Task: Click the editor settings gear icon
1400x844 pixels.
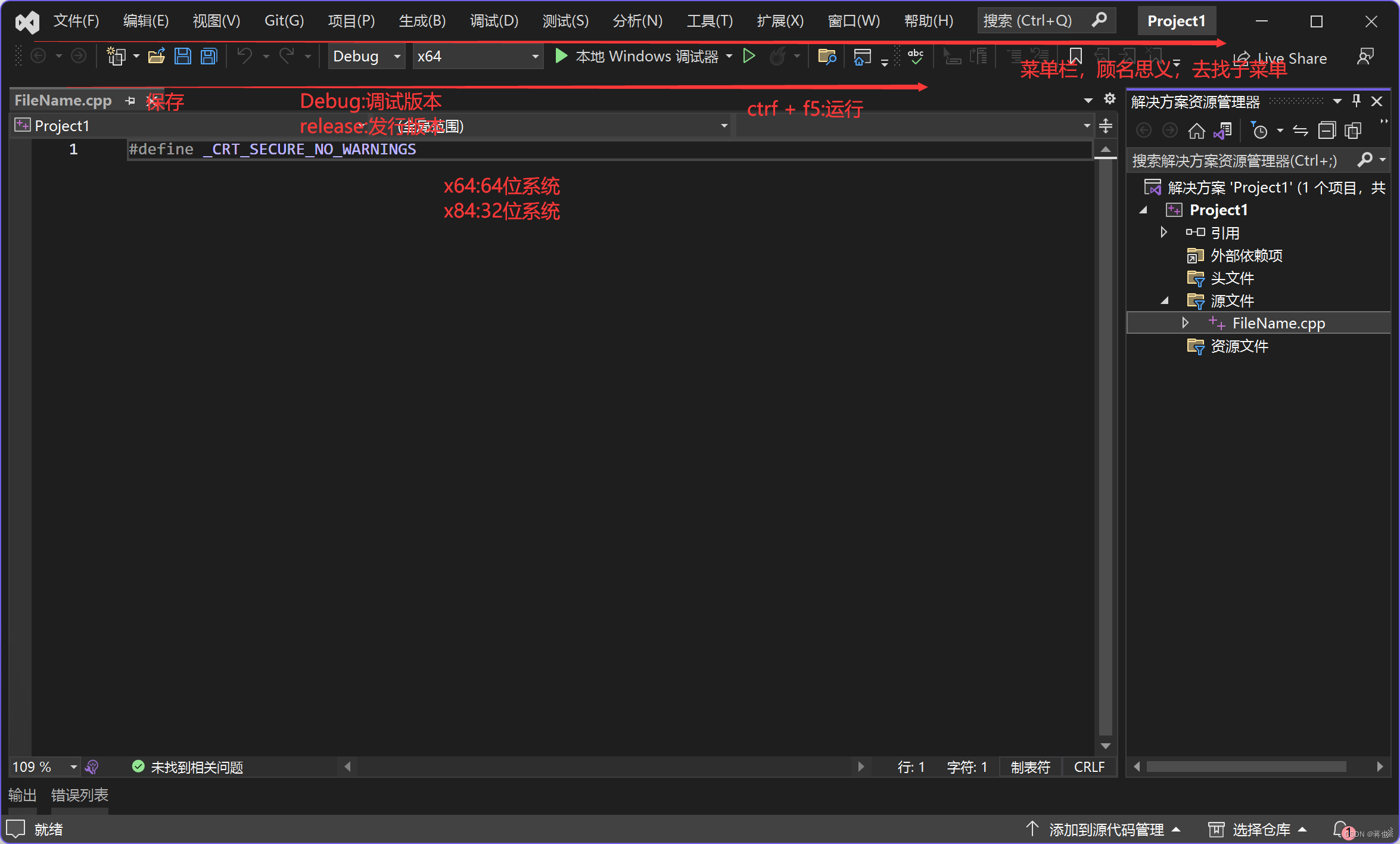Action: point(1109,99)
